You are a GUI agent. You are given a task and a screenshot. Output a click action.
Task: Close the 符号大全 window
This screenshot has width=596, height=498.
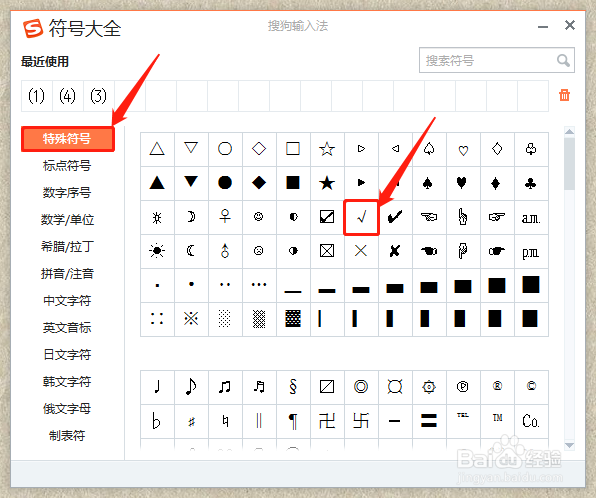click(x=570, y=25)
